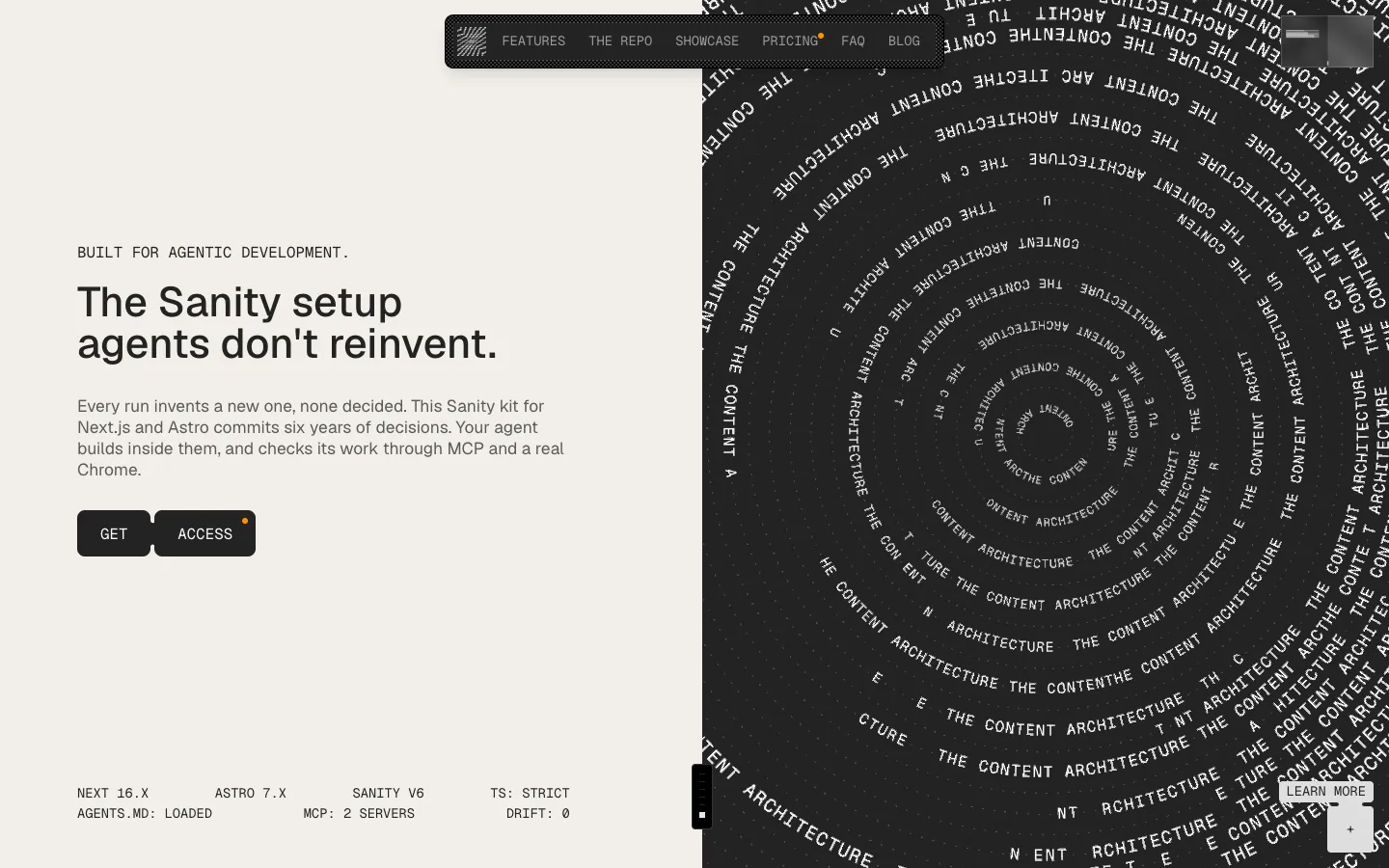Go to The Repo section
The height and width of the screenshot is (868, 1389).
pos(620,41)
